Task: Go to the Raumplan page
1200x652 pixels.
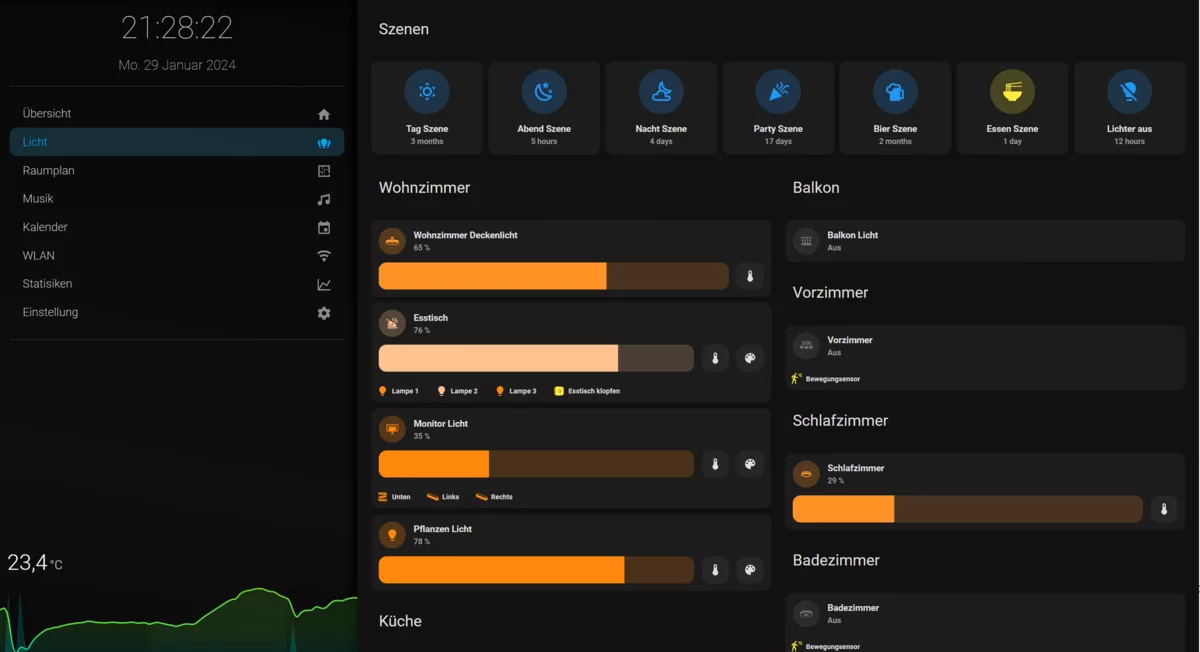Action: (176, 171)
